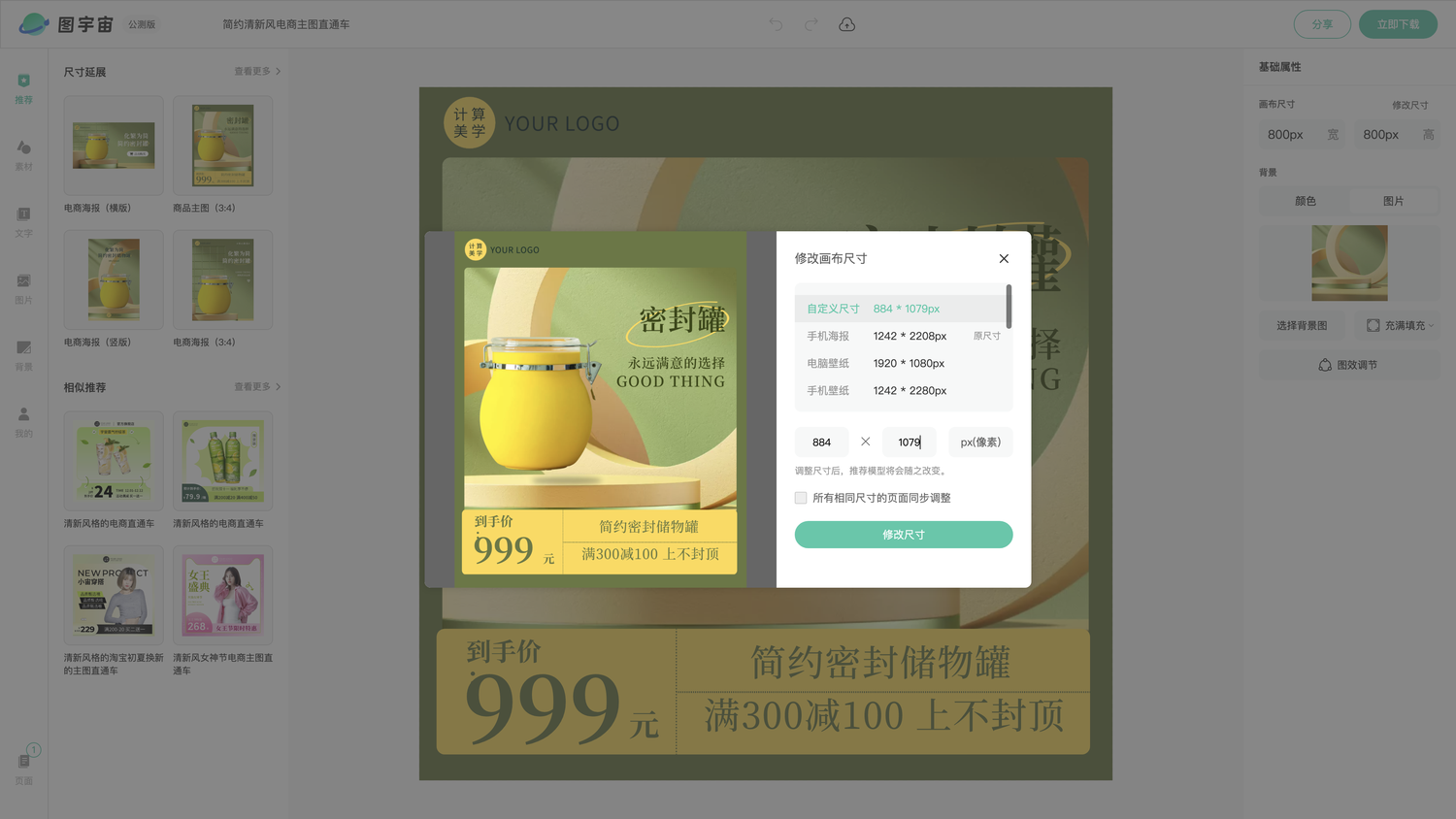Click the 修改尺寸 confirm button
The height and width of the screenshot is (819, 1456).
coord(904,535)
